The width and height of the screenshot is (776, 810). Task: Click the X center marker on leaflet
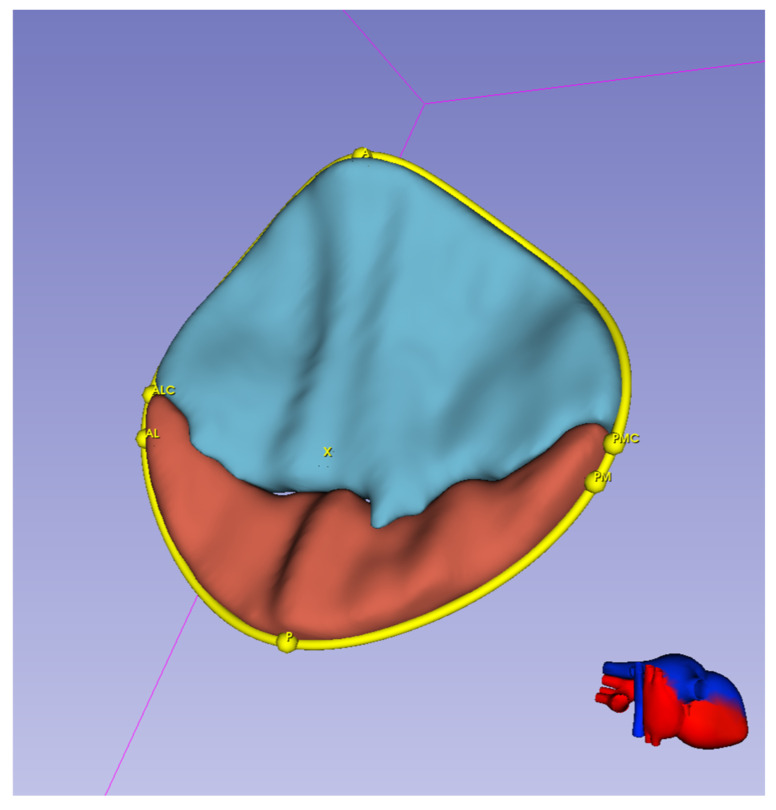coord(327,452)
